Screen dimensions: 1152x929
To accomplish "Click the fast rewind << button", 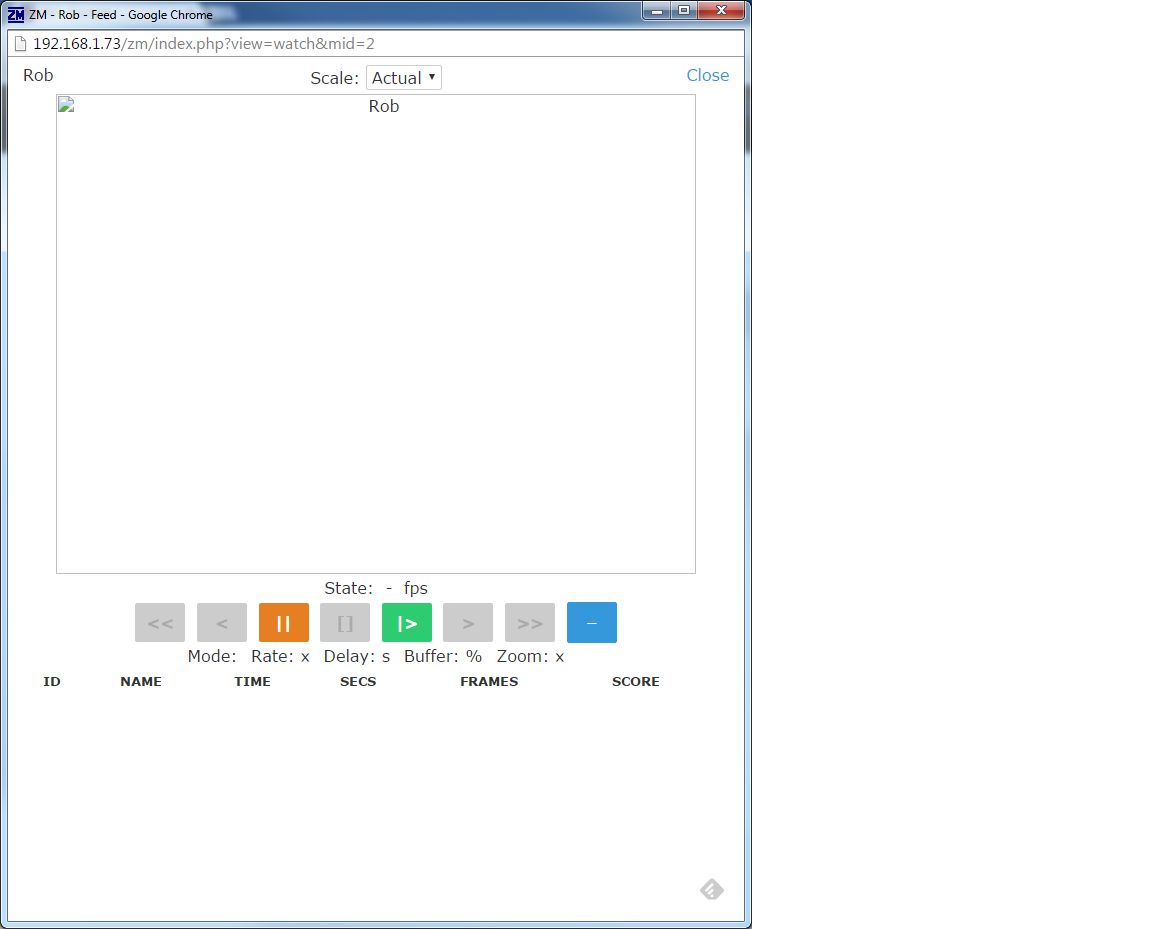I will pyautogui.click(x=160, y=623).
